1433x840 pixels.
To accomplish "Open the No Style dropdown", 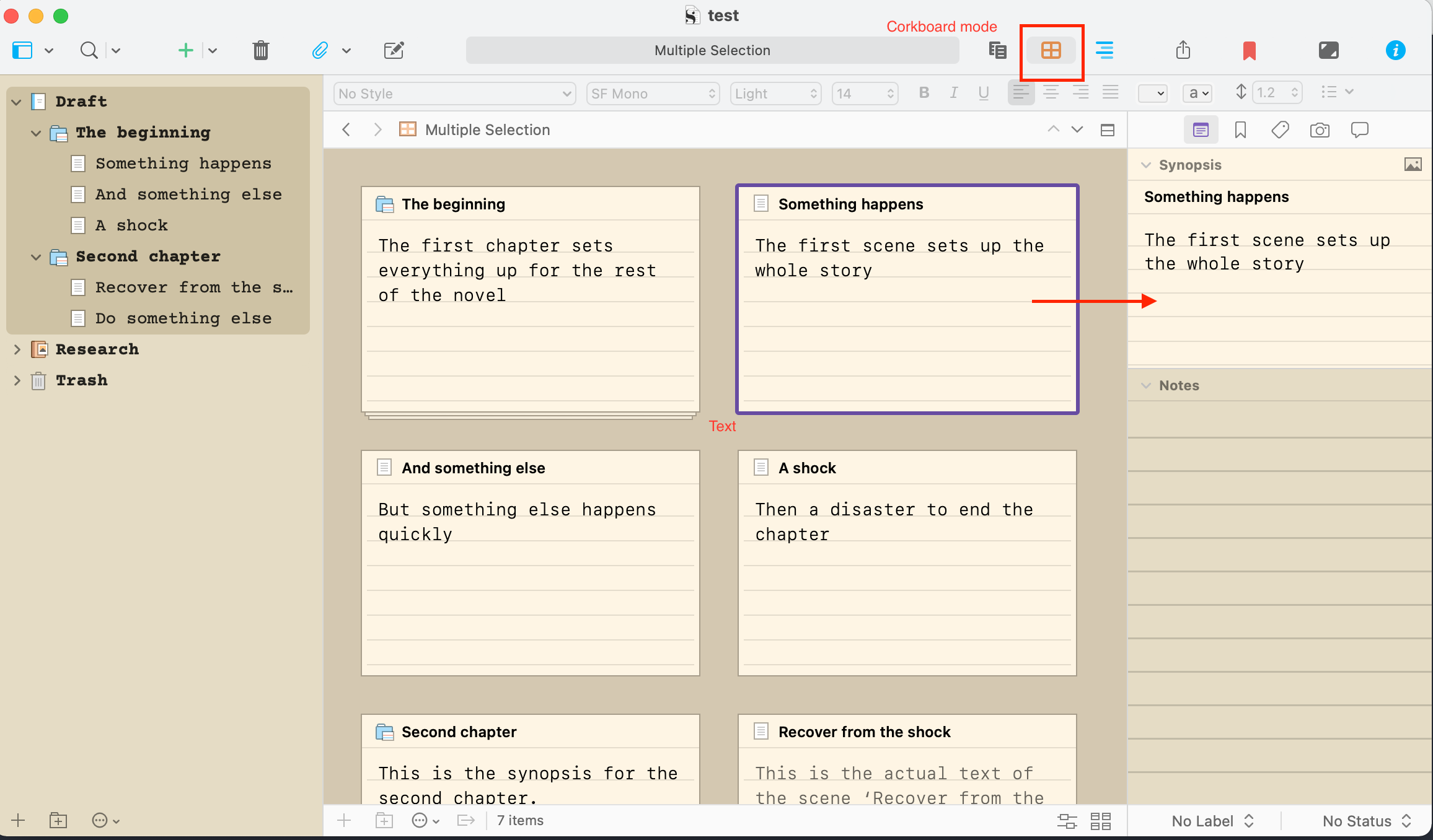I will (x=454, y=94).
